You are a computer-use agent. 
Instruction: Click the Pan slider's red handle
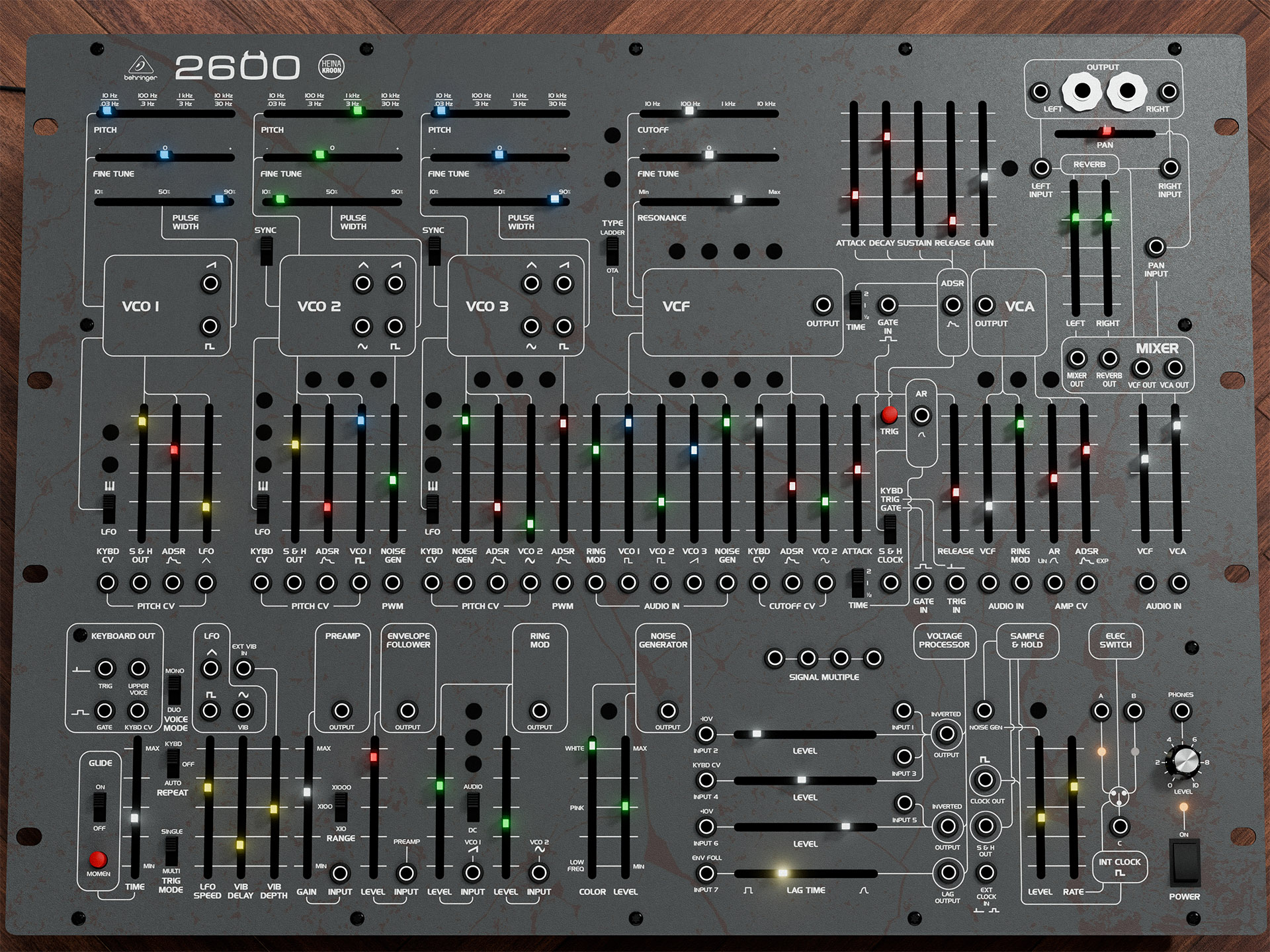(x=1106, y=132)
